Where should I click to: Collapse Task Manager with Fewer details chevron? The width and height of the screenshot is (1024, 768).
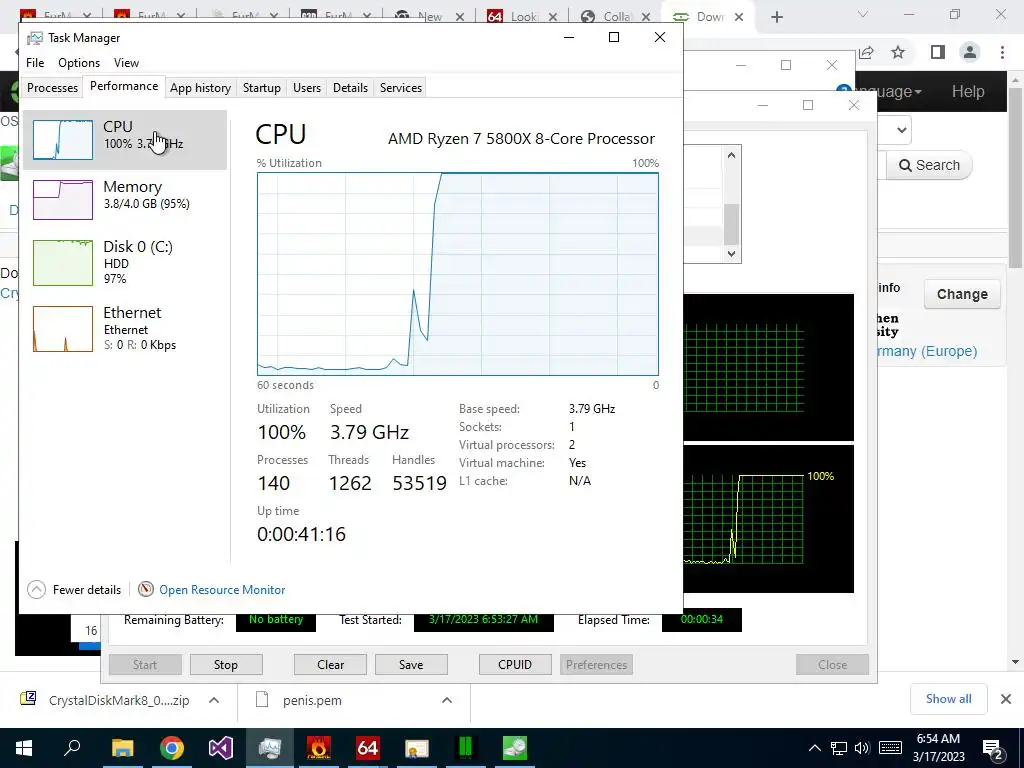[37, 590]
